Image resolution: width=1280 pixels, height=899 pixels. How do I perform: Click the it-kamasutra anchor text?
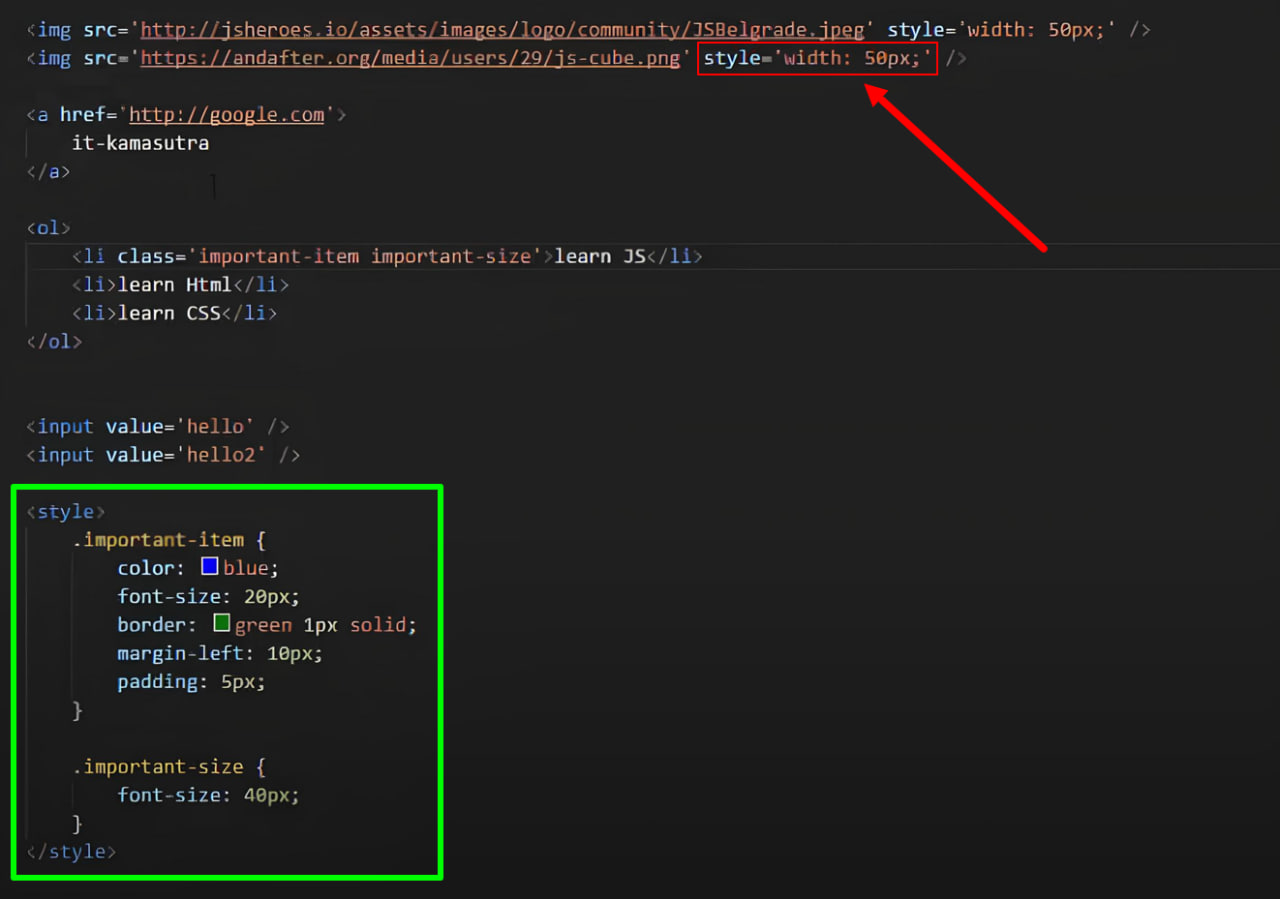140,143
